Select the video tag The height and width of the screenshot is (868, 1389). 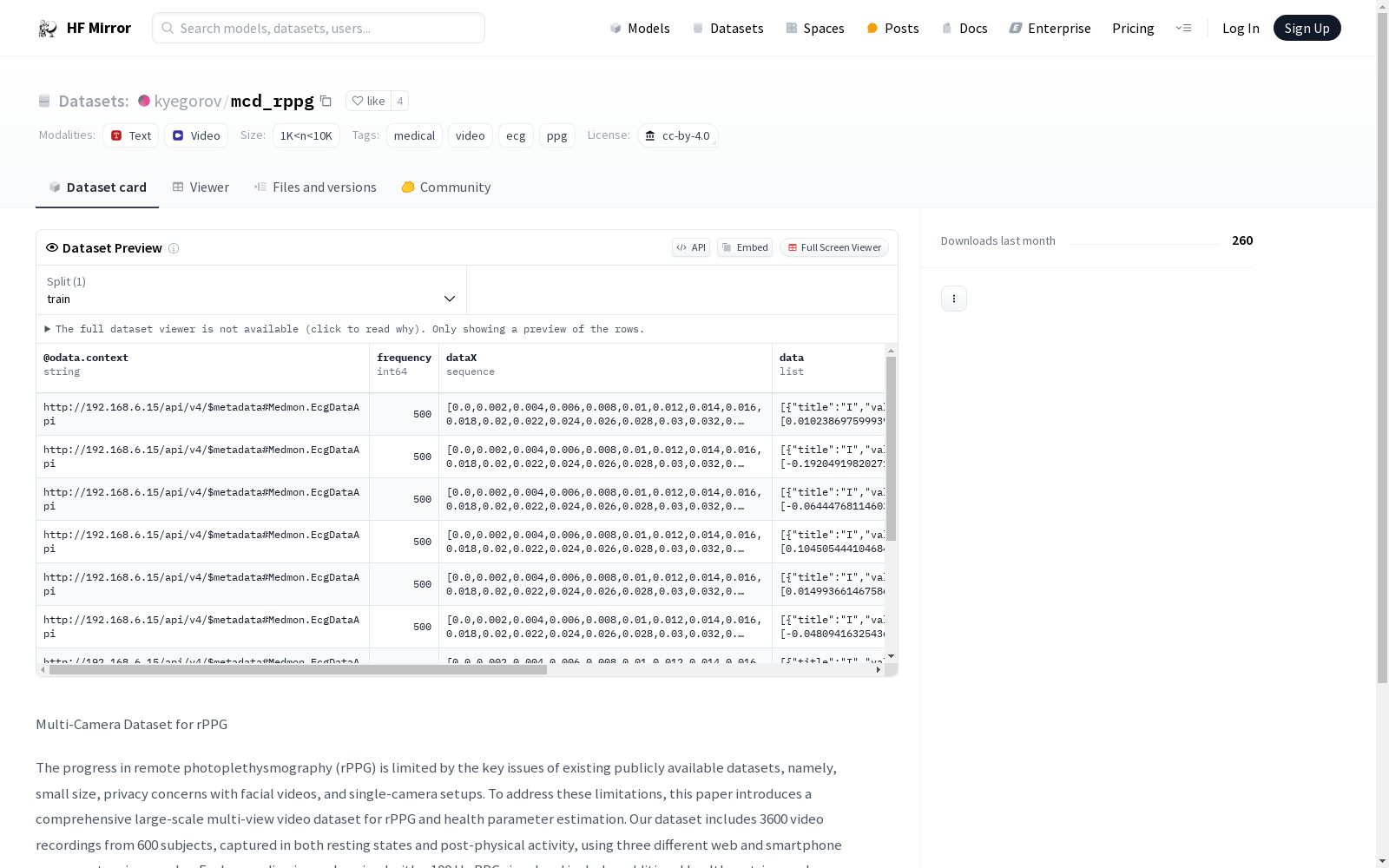471,135
